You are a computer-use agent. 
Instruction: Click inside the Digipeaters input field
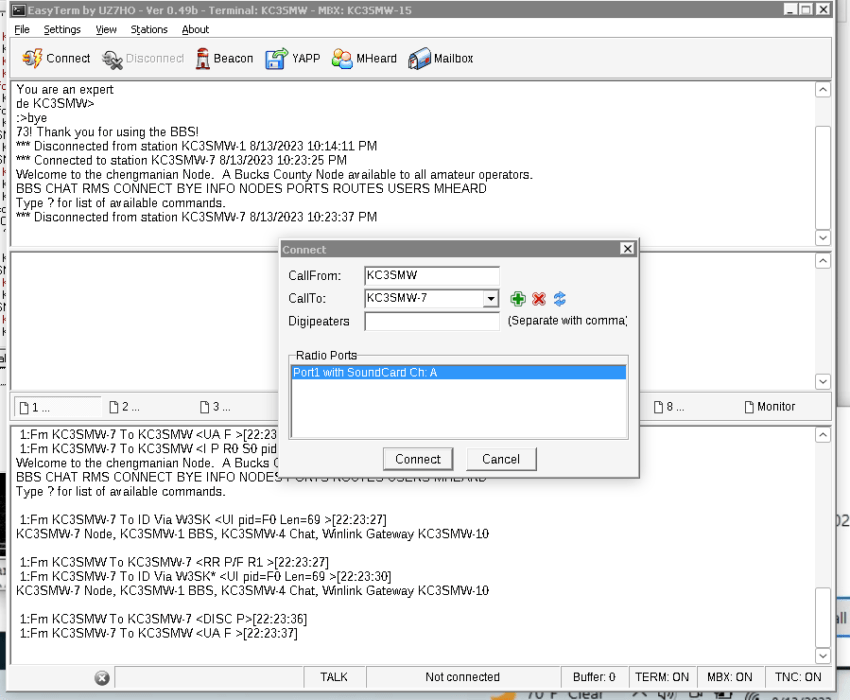click(x=431, y=322)
